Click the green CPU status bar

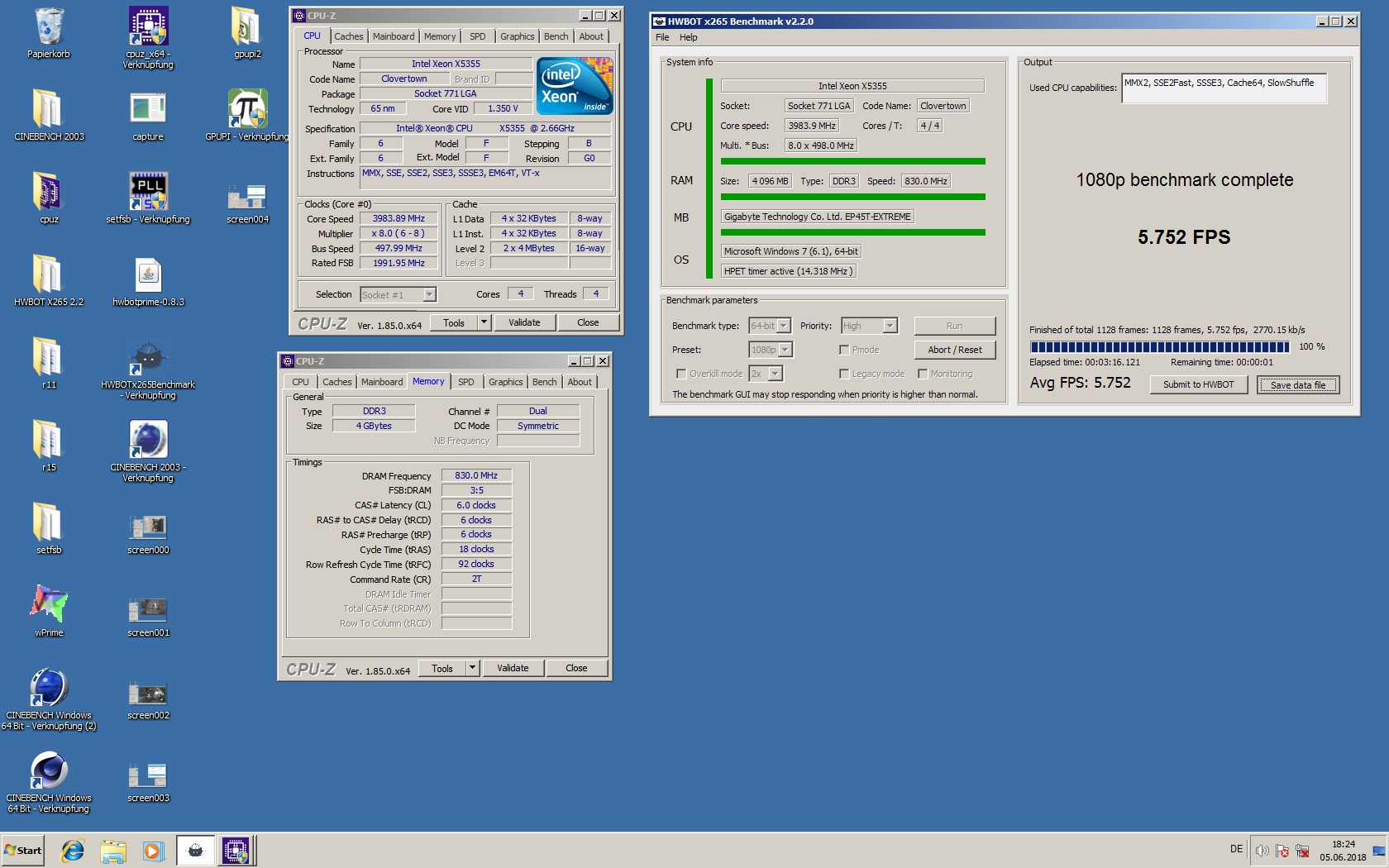(x=853, y=161)
